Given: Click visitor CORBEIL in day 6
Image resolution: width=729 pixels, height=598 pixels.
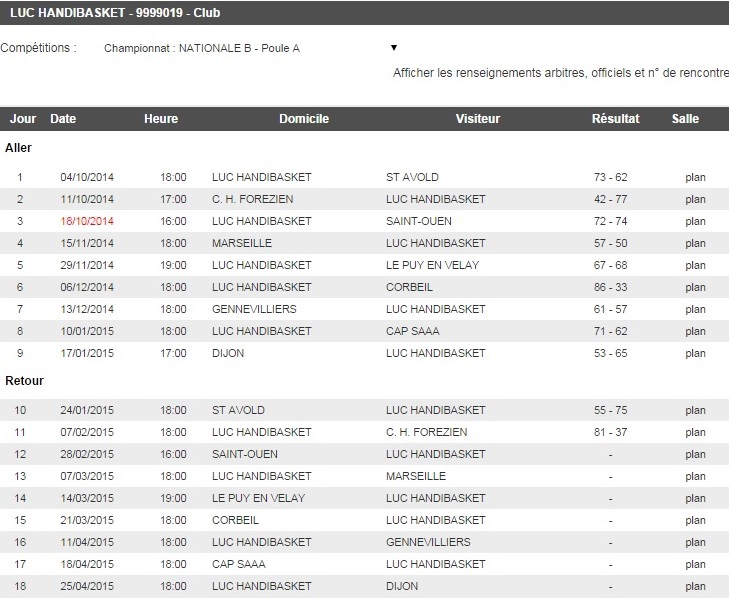Looking at the screenshot, I should [409, 287].
